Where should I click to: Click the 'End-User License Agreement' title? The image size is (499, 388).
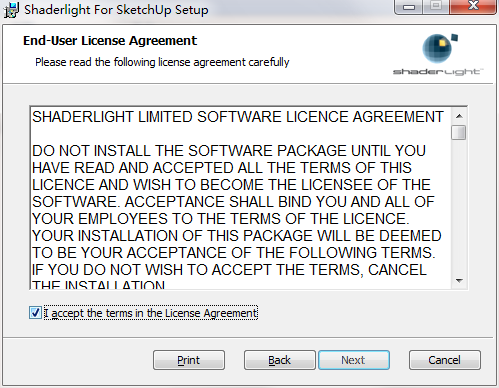pyautogui.click(x=110, y=41)
